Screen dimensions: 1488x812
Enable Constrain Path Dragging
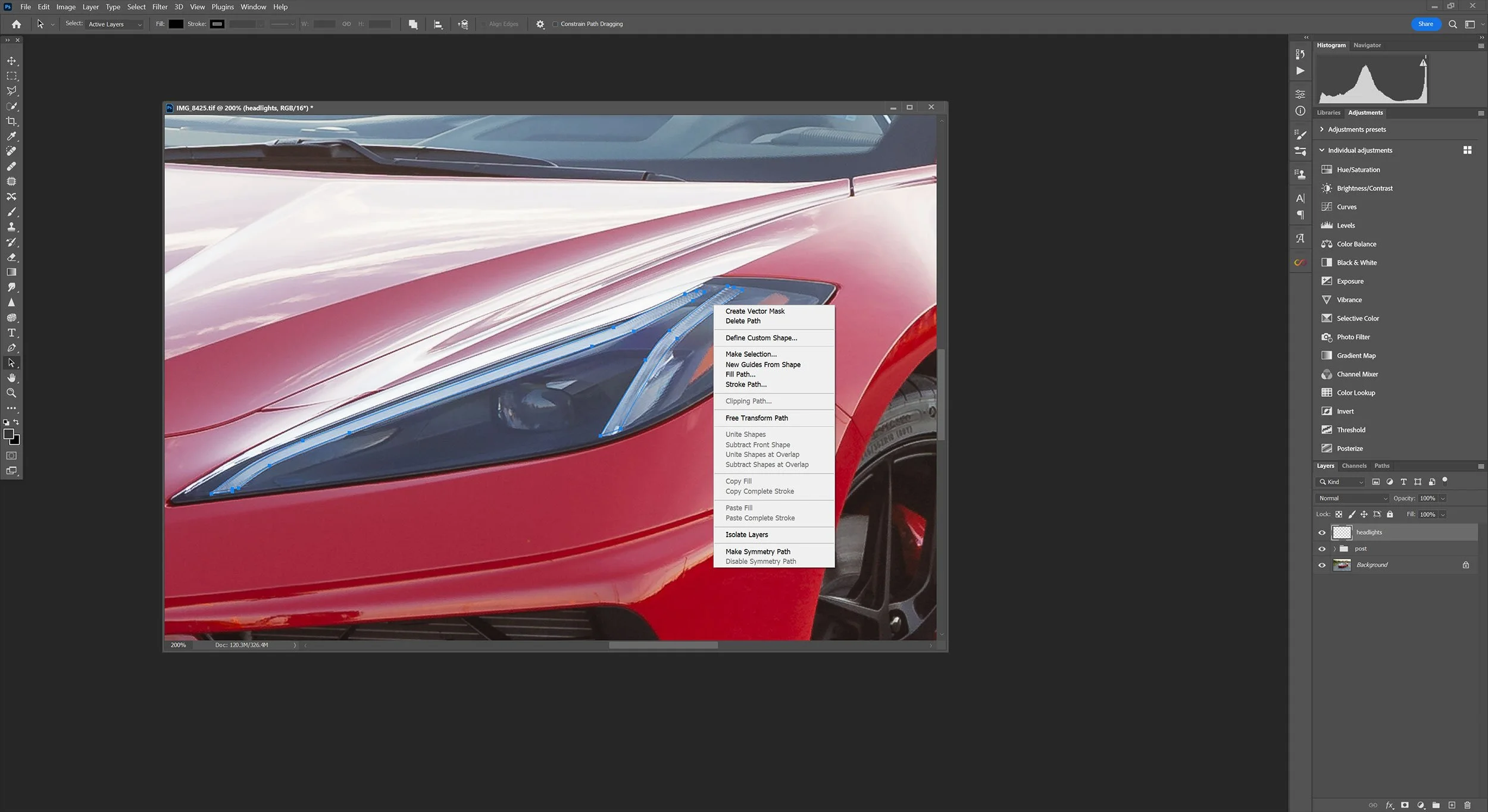(x=555, y=24)
